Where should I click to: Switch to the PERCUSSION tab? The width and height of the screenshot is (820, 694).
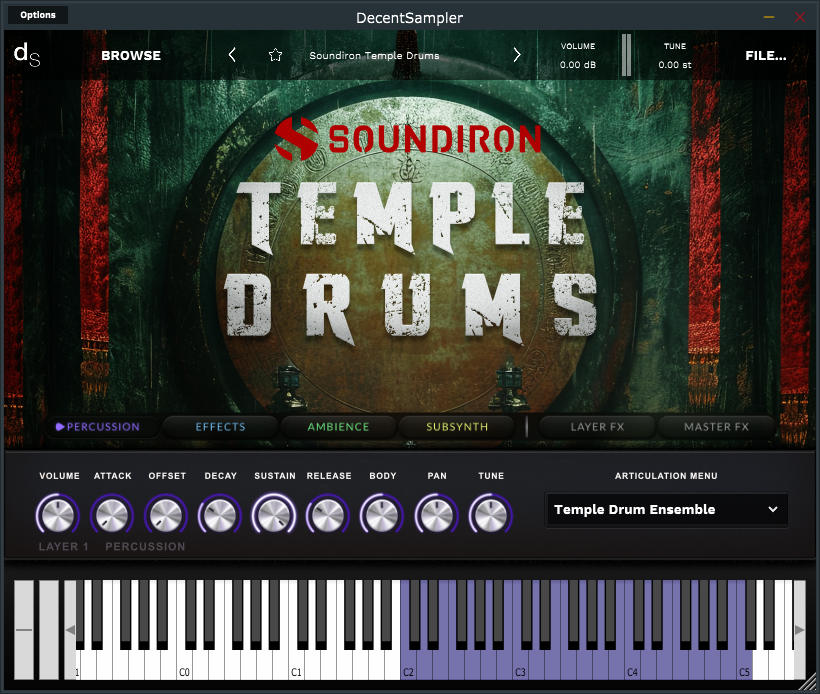click(103, 427)
